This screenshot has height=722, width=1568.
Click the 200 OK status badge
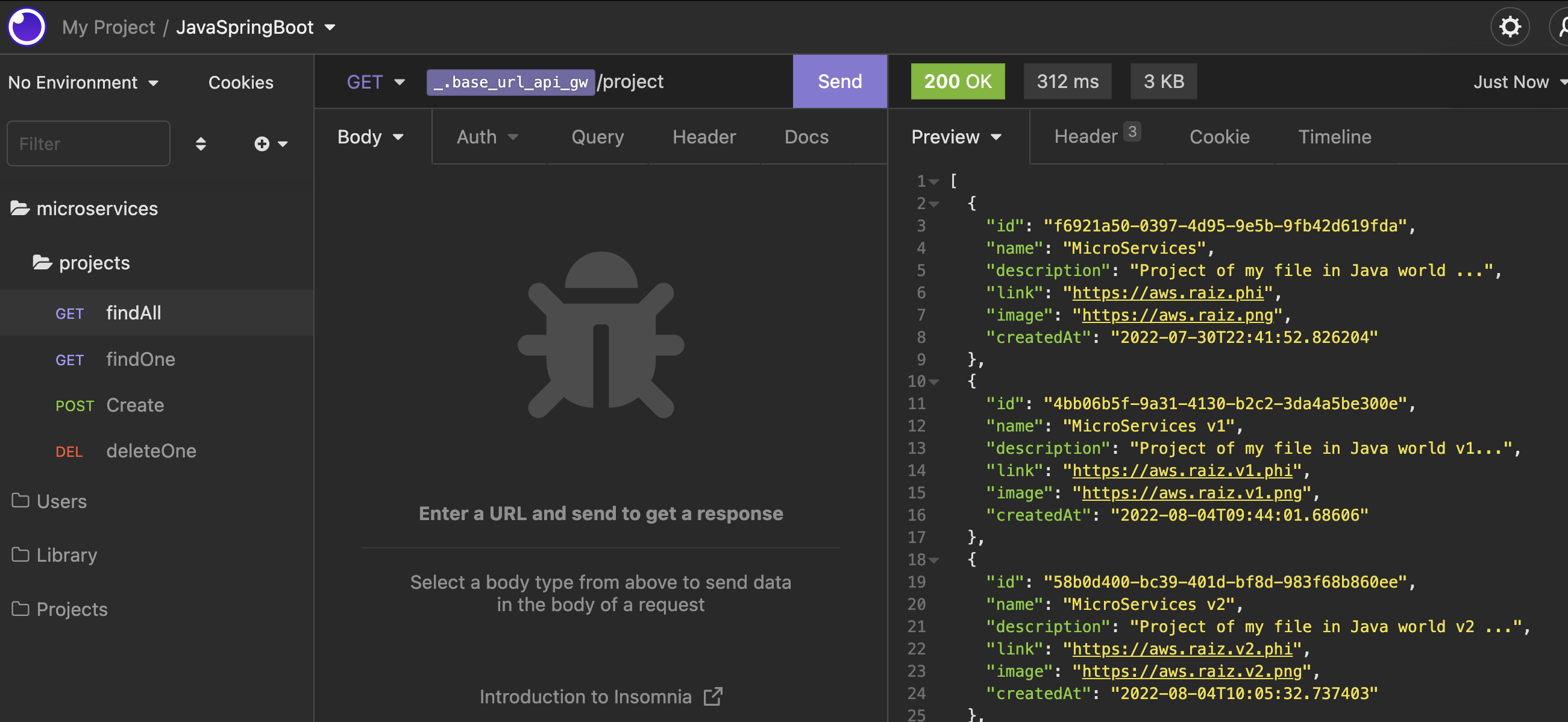click(958, 81)
